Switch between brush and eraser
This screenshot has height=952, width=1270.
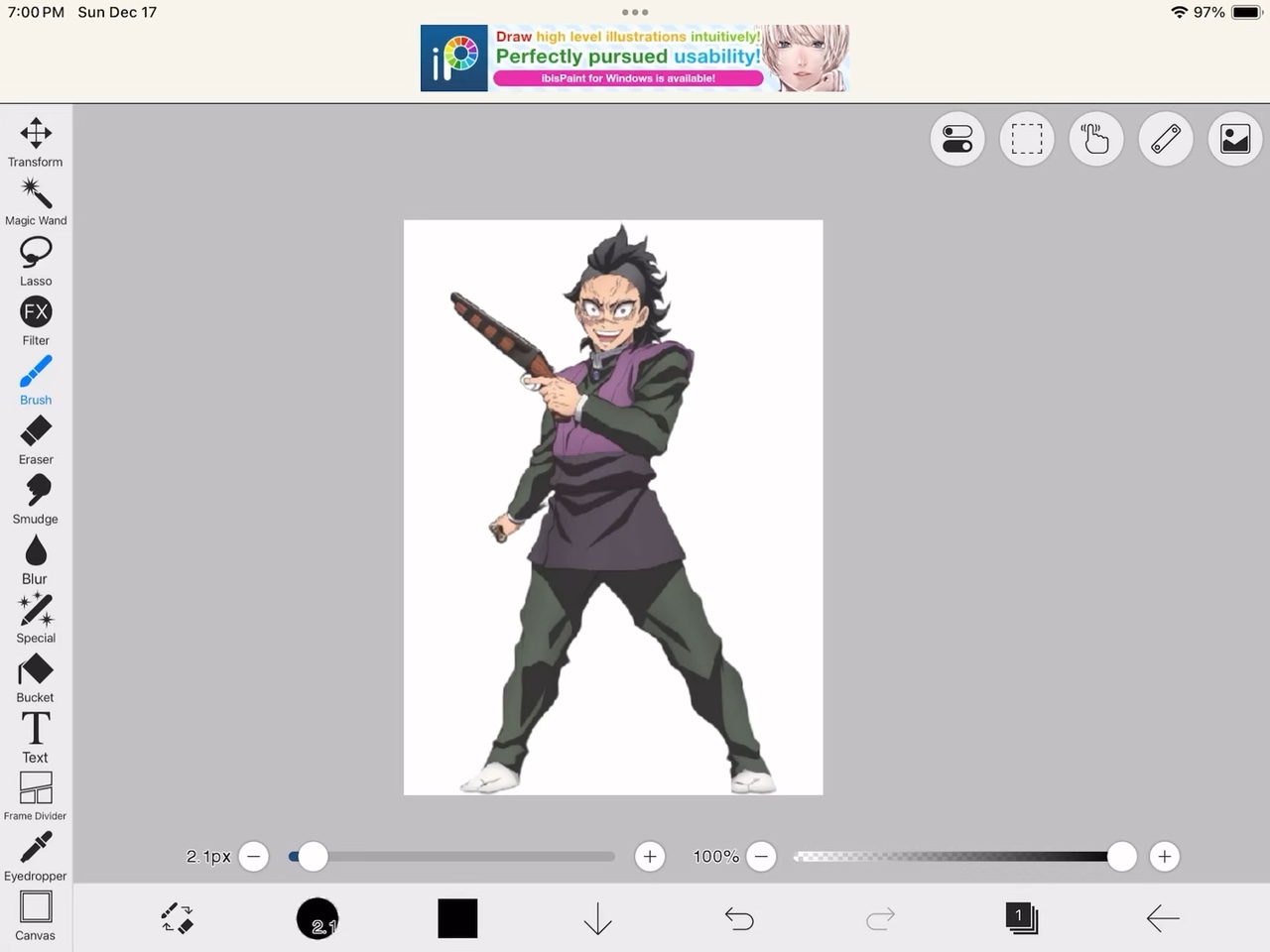[178, 918]
